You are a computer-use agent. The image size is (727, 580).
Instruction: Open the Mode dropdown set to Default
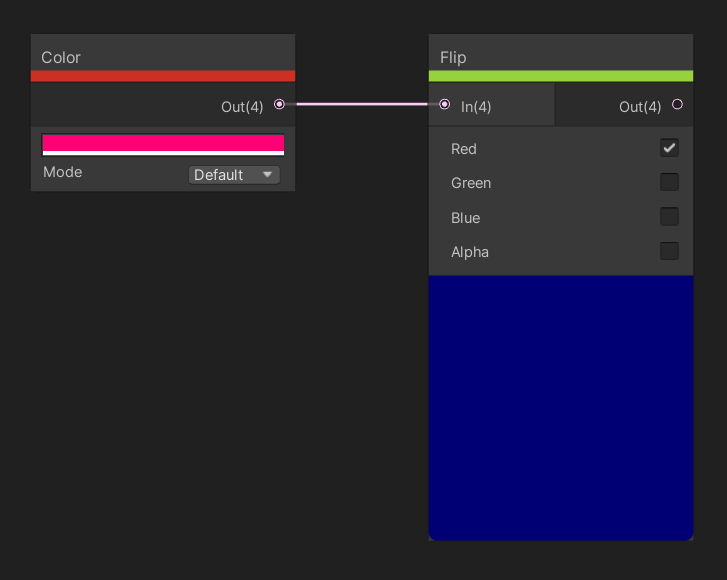[x=234, y=175]
